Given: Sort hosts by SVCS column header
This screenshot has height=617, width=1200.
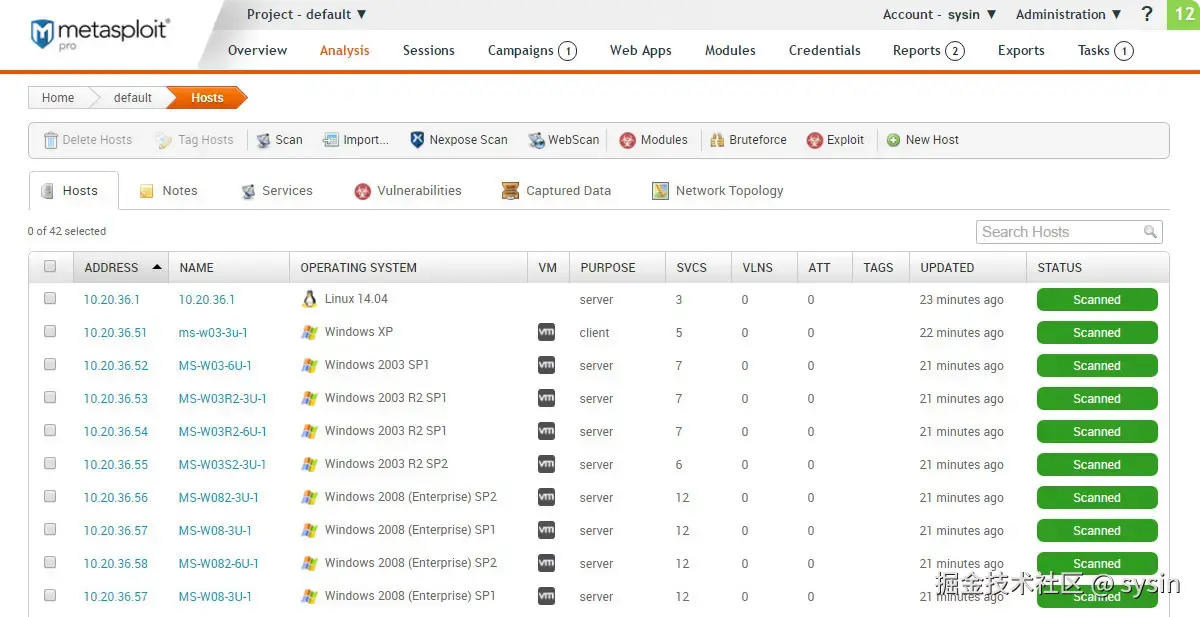Looking at the screenshot, I should [x=698, y=267].
